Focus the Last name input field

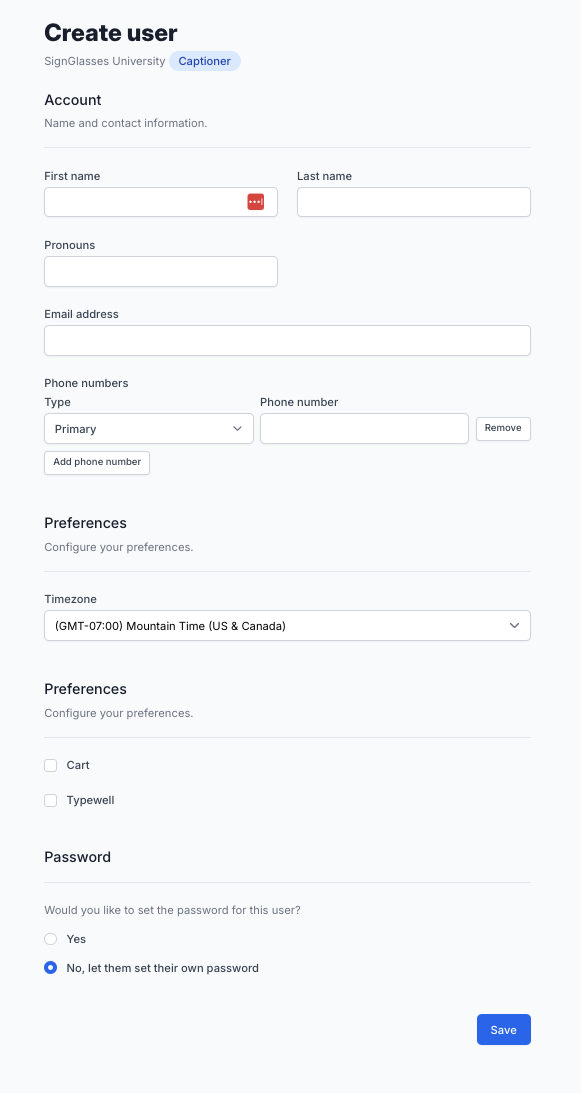click(414, 202)
